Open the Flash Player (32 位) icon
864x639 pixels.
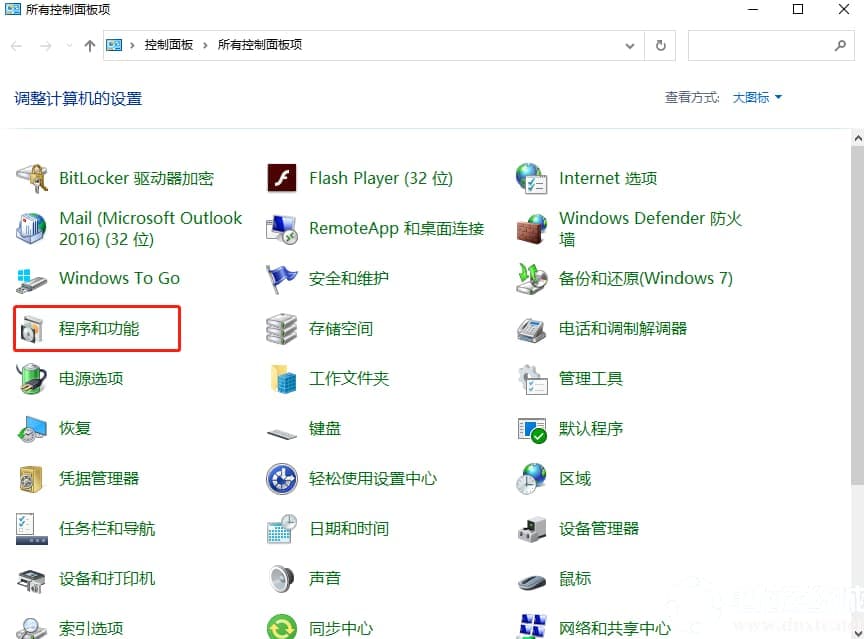pos(282,178)
